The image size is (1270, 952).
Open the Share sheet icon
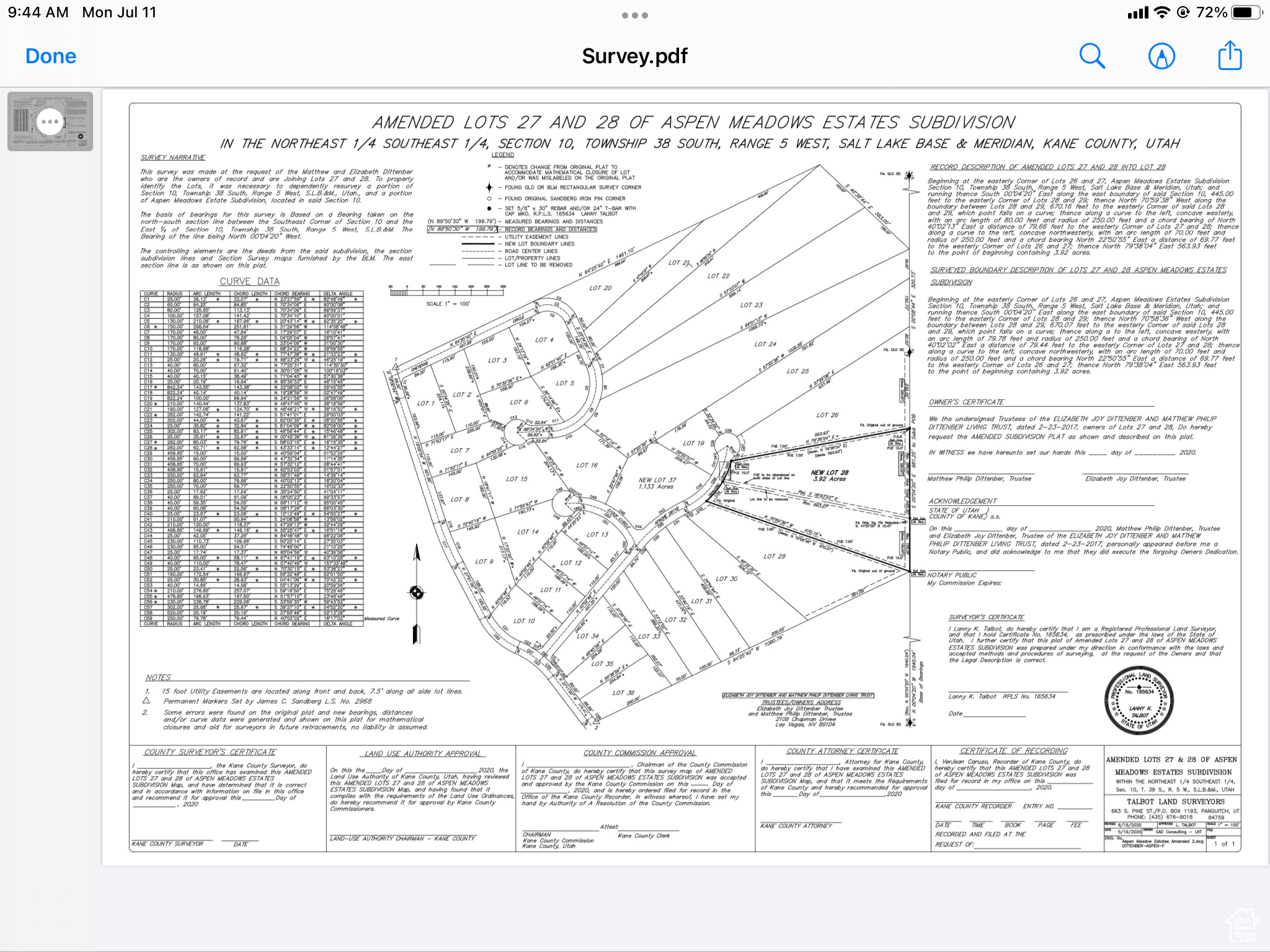tap(1230, 56)
